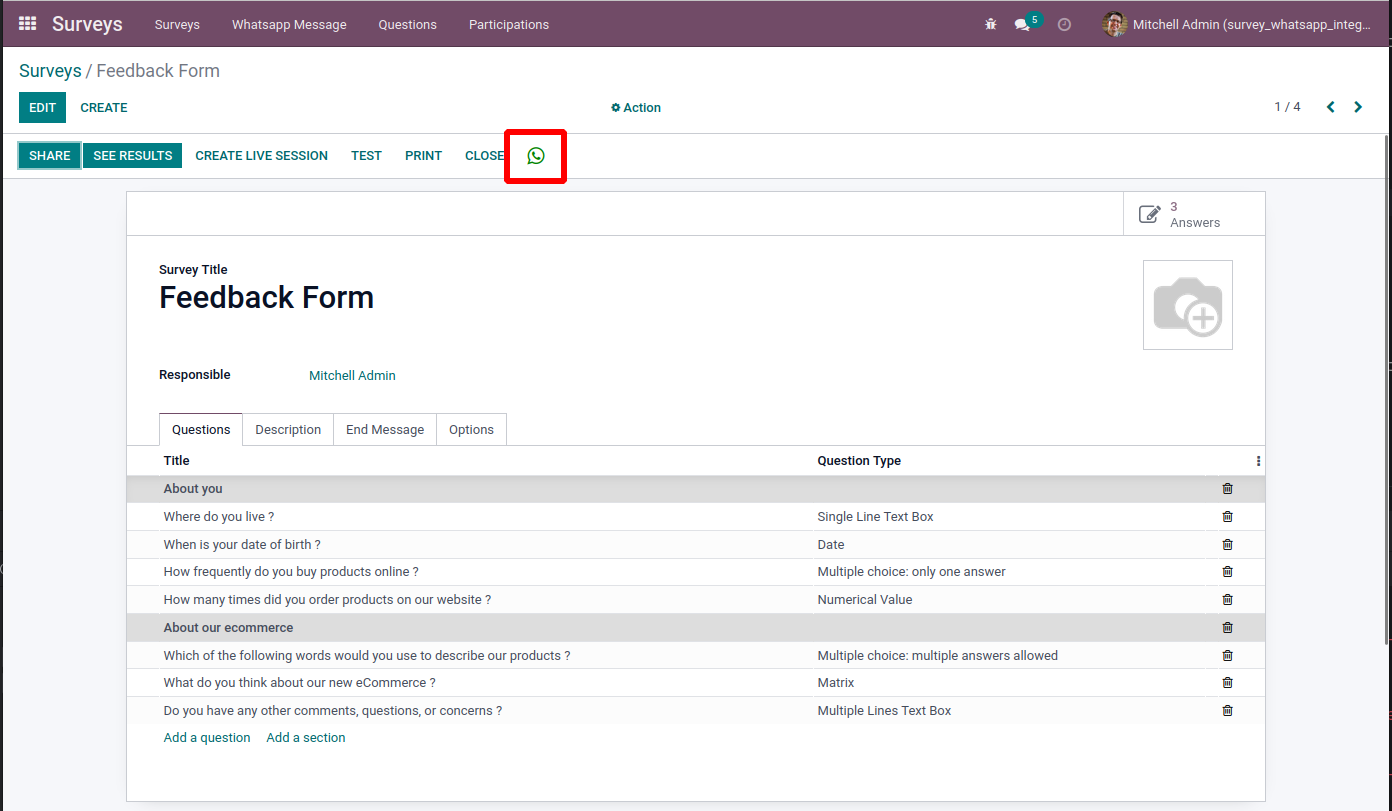This screenshot has height=811, width=1392.
Task: Click the survey image placeholder
Action: pos(1187,305)
